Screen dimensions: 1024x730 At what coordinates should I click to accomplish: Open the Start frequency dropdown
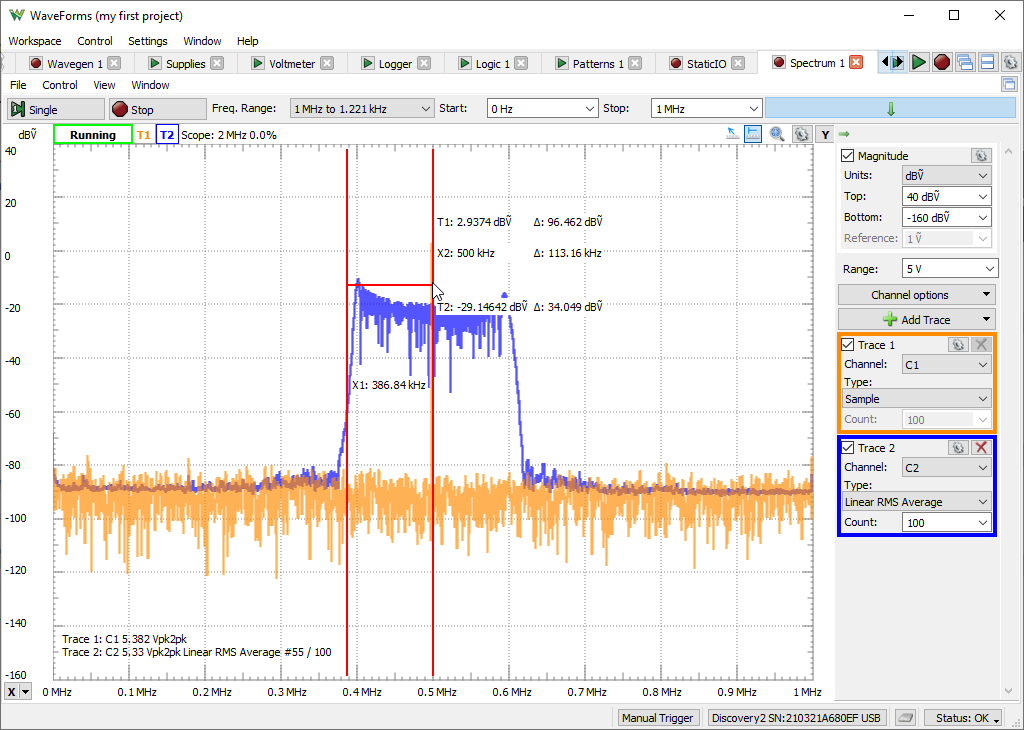[x=543, y=108]
